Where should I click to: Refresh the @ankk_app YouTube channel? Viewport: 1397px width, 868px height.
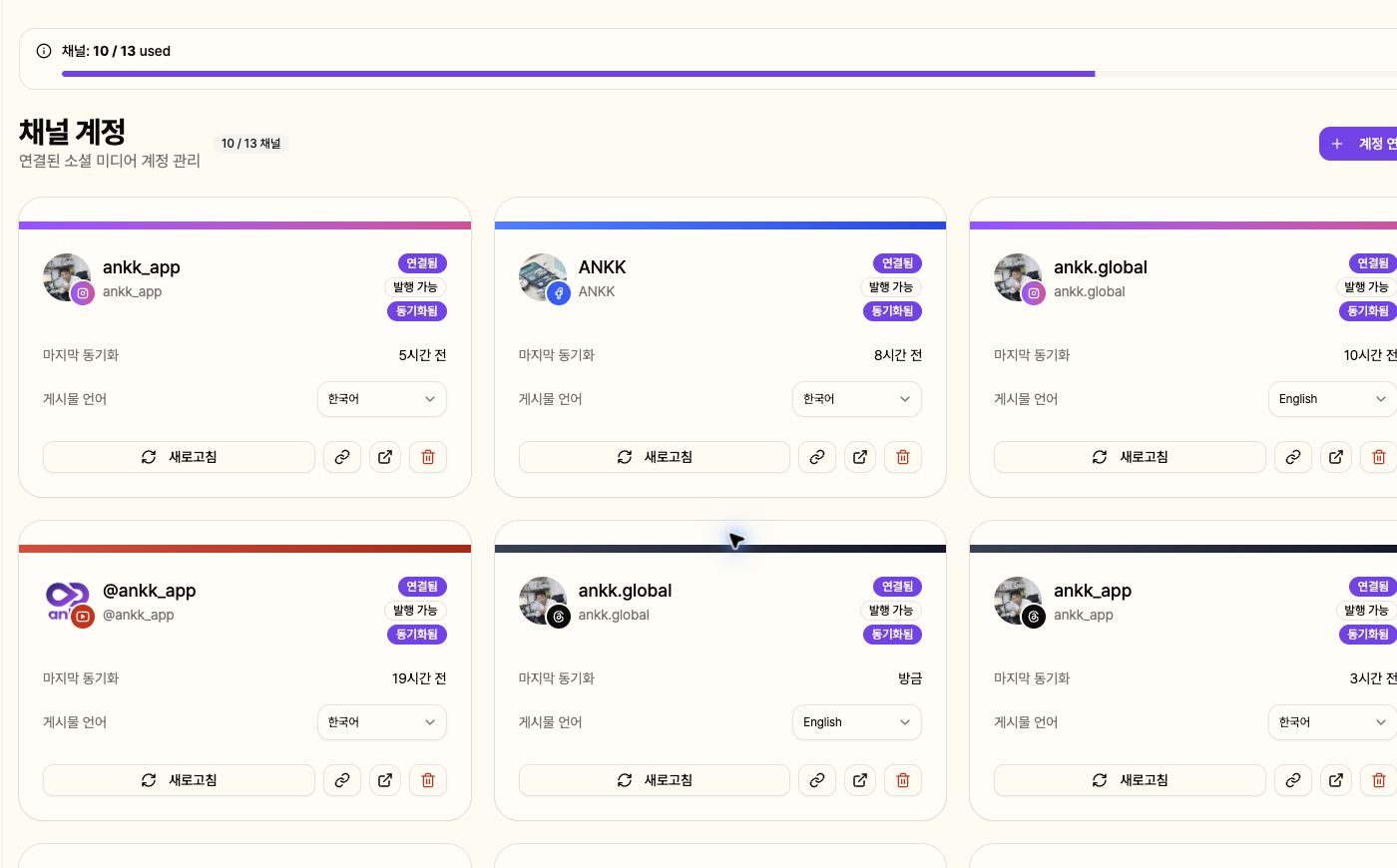179,780
